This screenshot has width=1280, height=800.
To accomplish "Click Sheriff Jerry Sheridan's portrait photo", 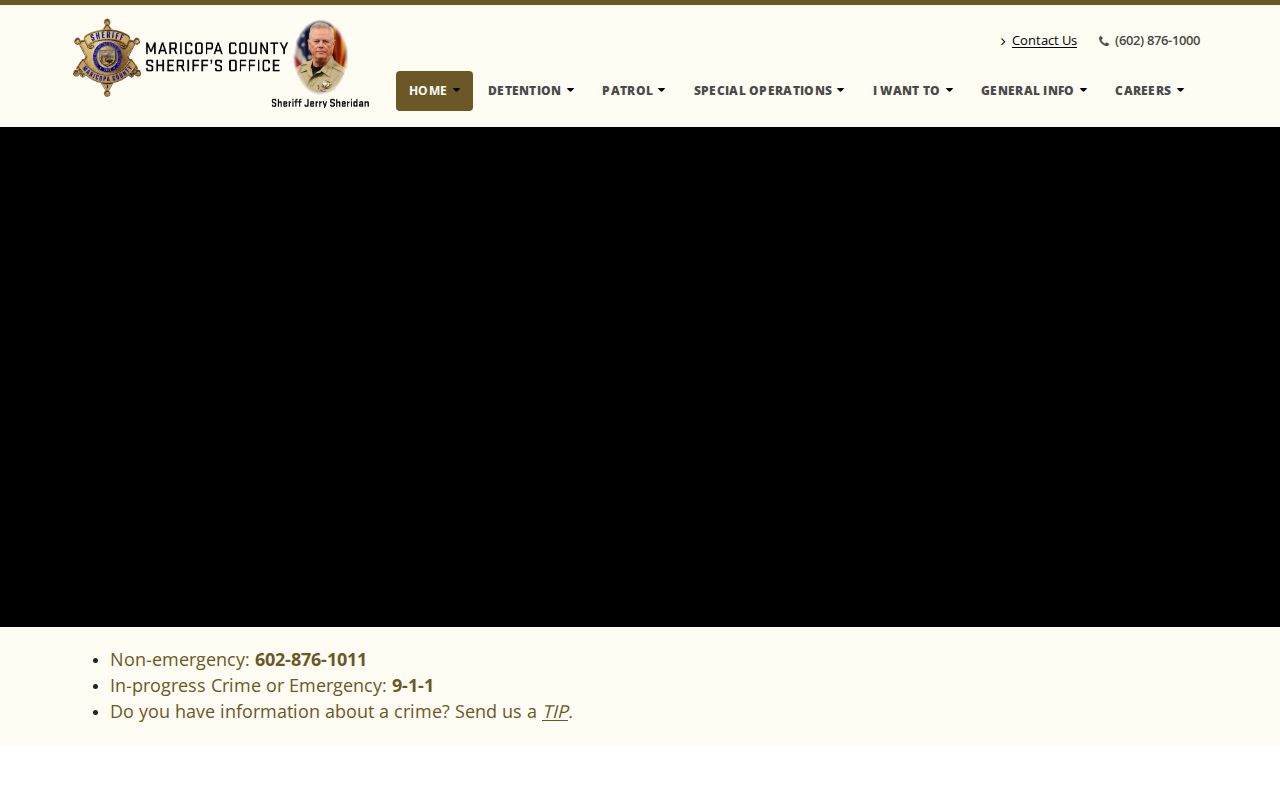I will (x=320, y=57).
